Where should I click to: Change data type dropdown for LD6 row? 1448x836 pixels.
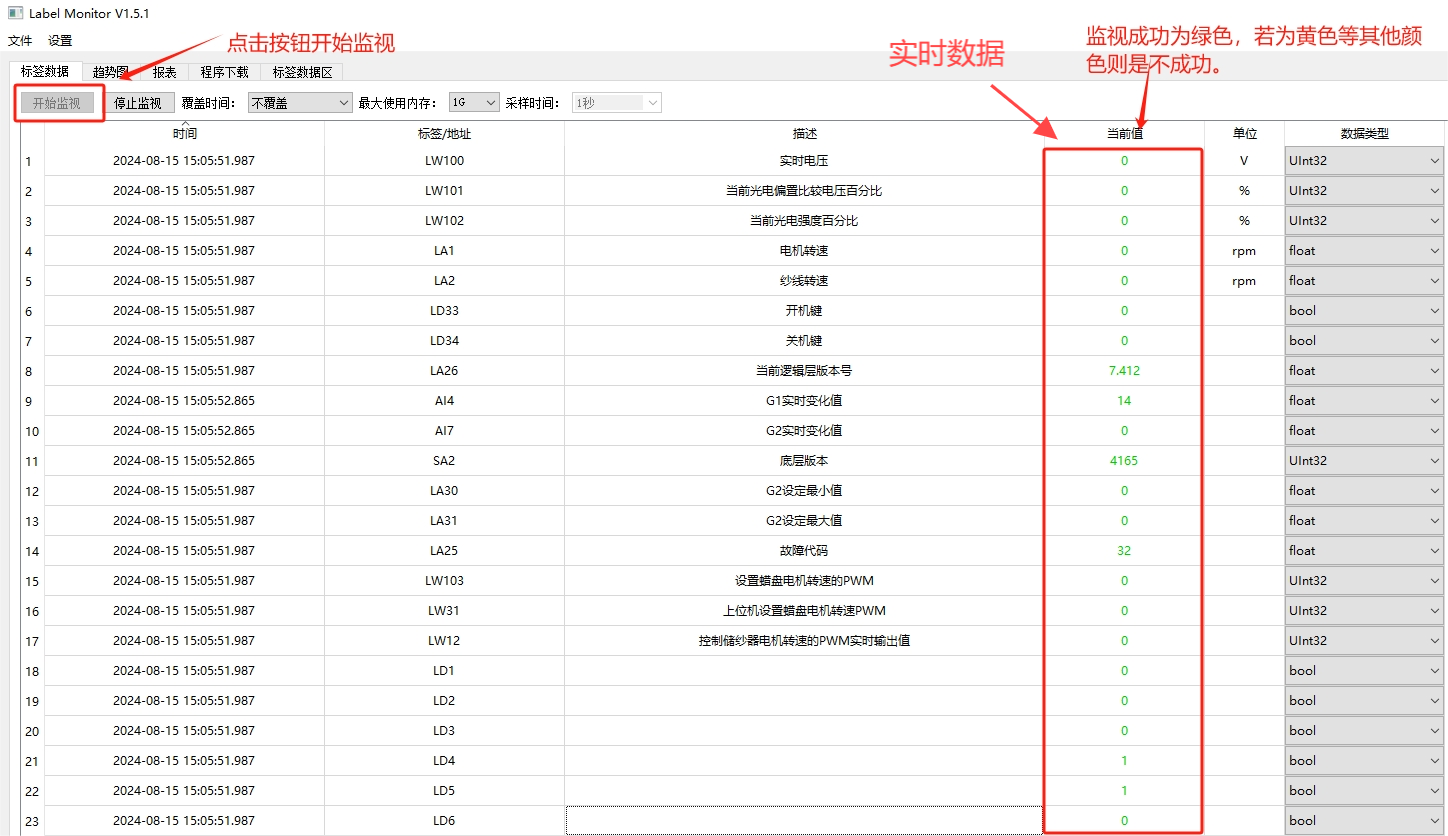click(x=1364, y=821)
